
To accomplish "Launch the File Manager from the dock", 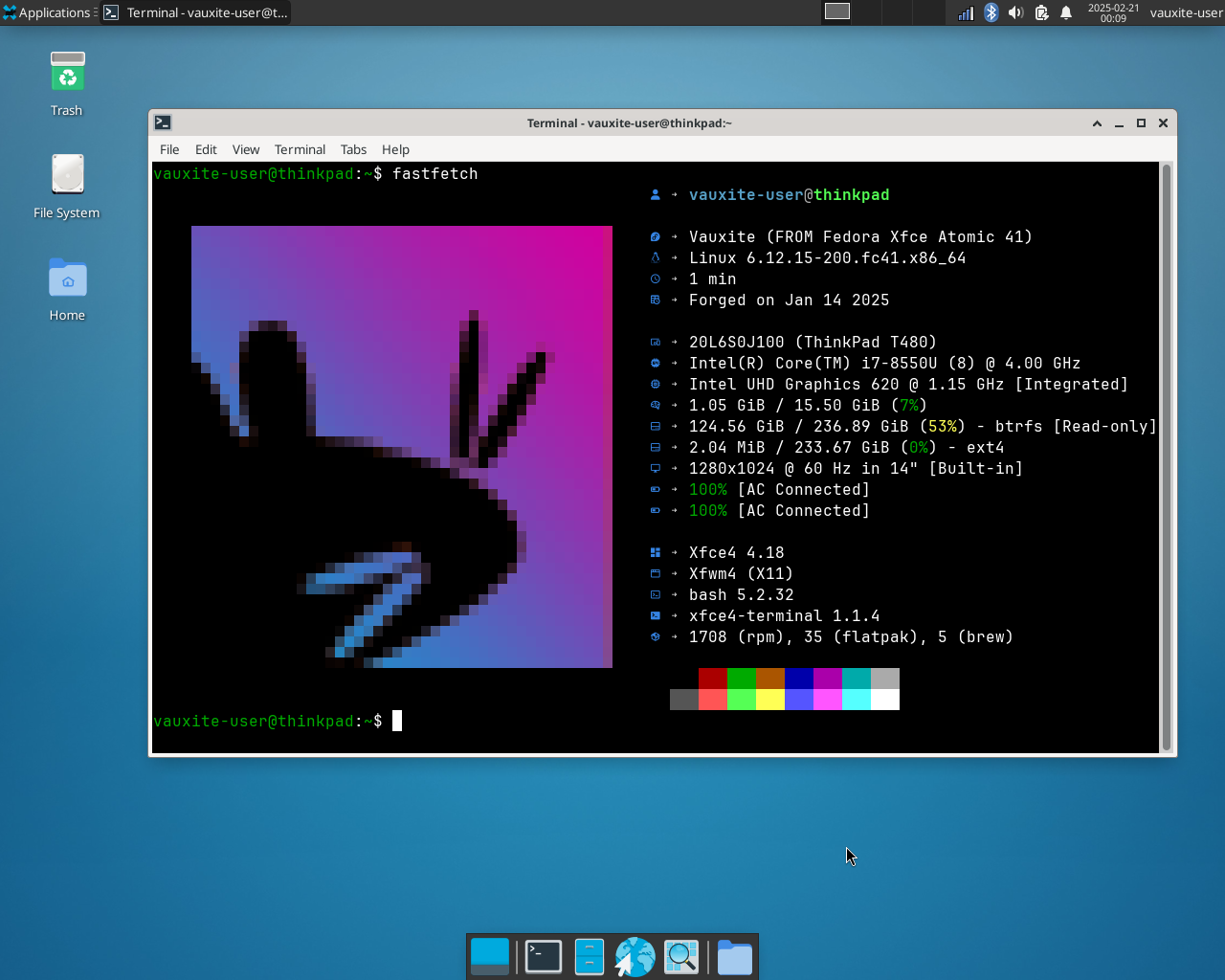I will pos(589,956).
